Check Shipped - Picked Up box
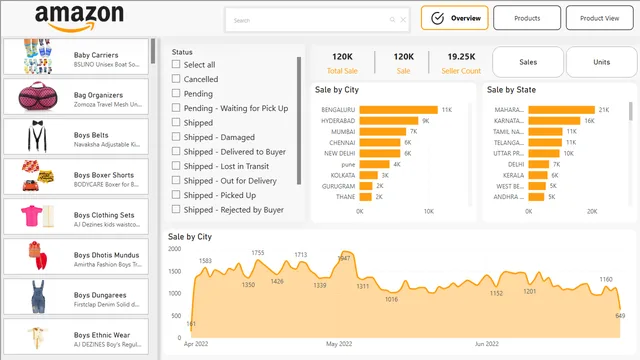This screenshot has width=640, height=360. click(x=176, y=195)
